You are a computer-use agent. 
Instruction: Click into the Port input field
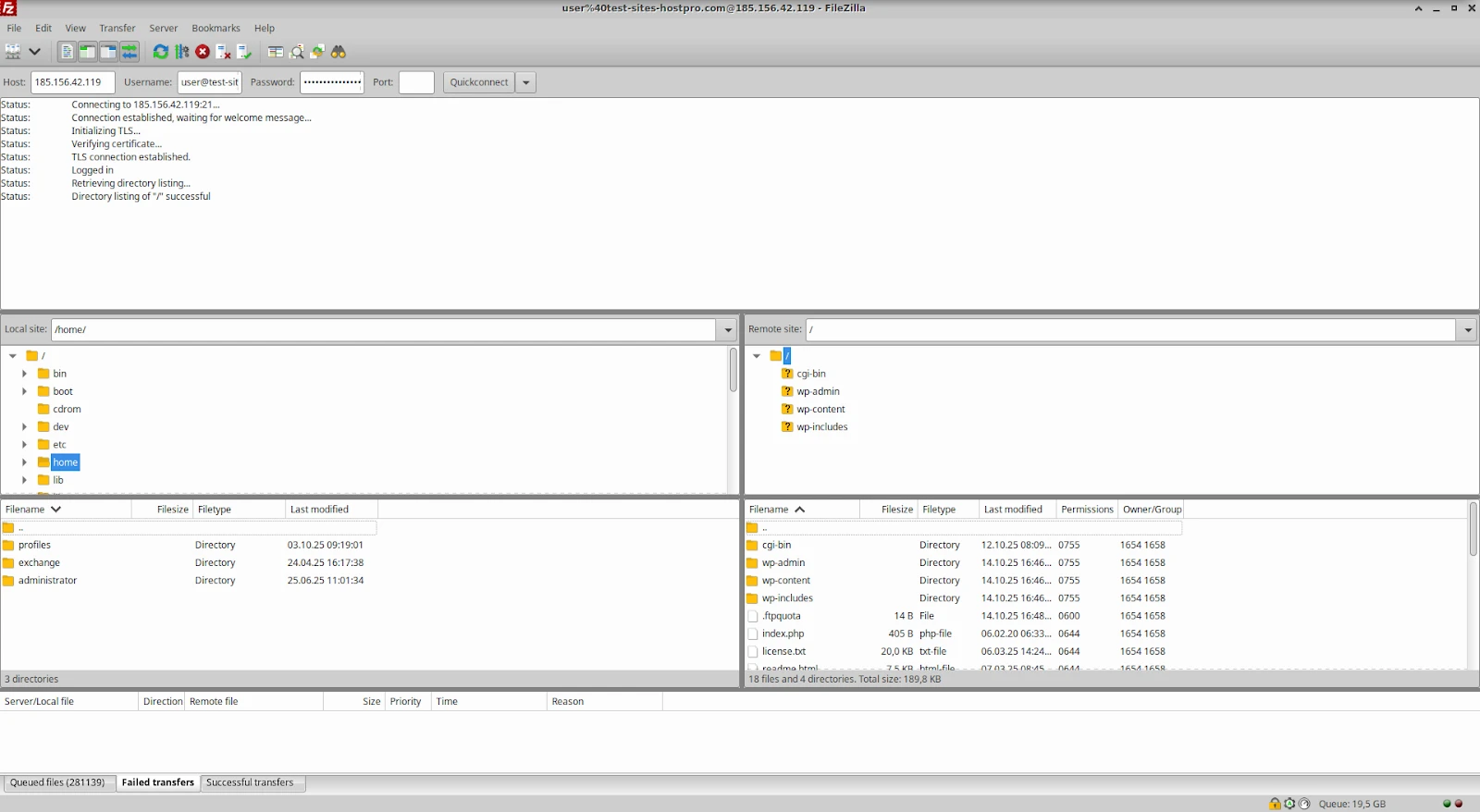(416, 82)
